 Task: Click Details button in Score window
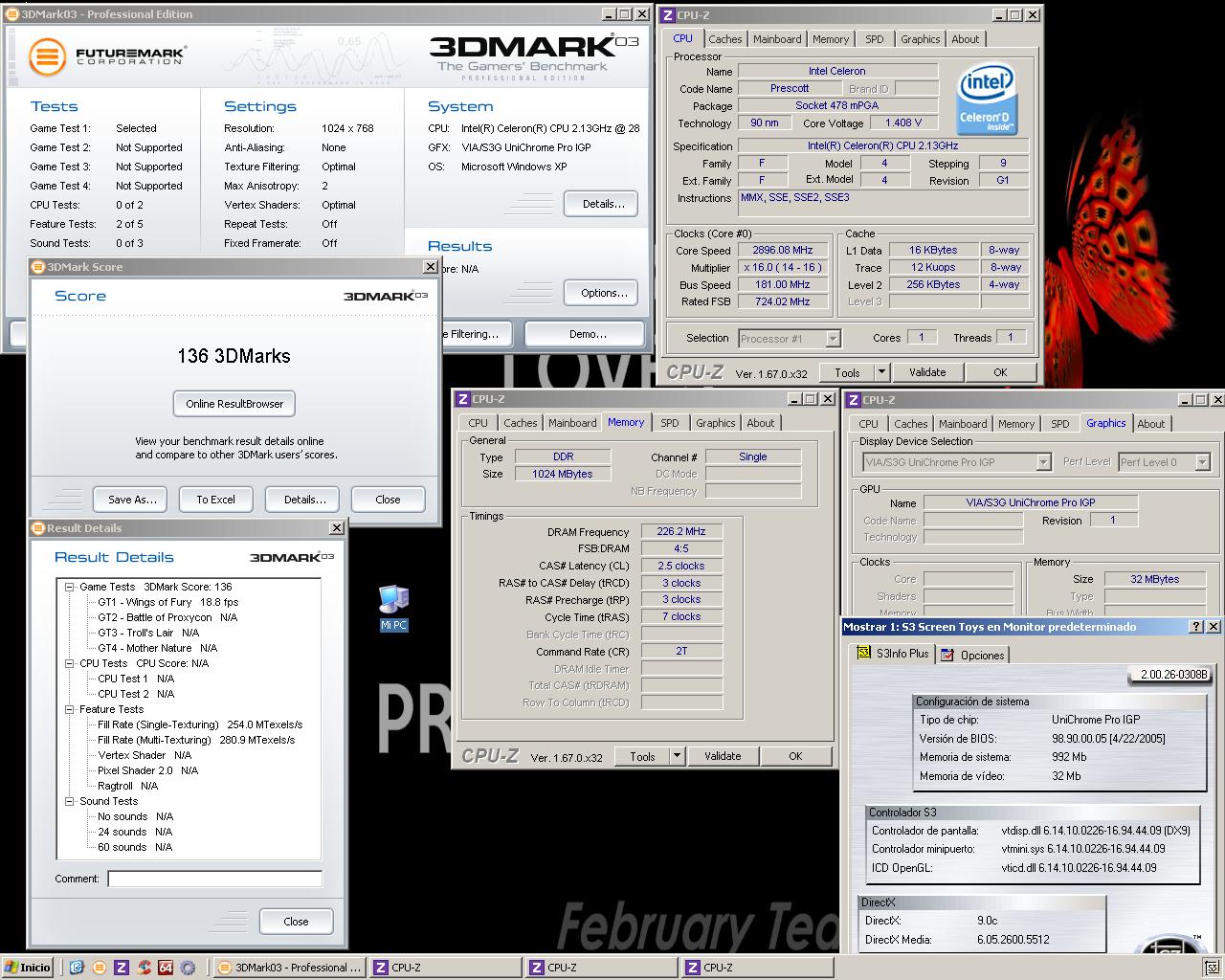click(x=304, y=500)
